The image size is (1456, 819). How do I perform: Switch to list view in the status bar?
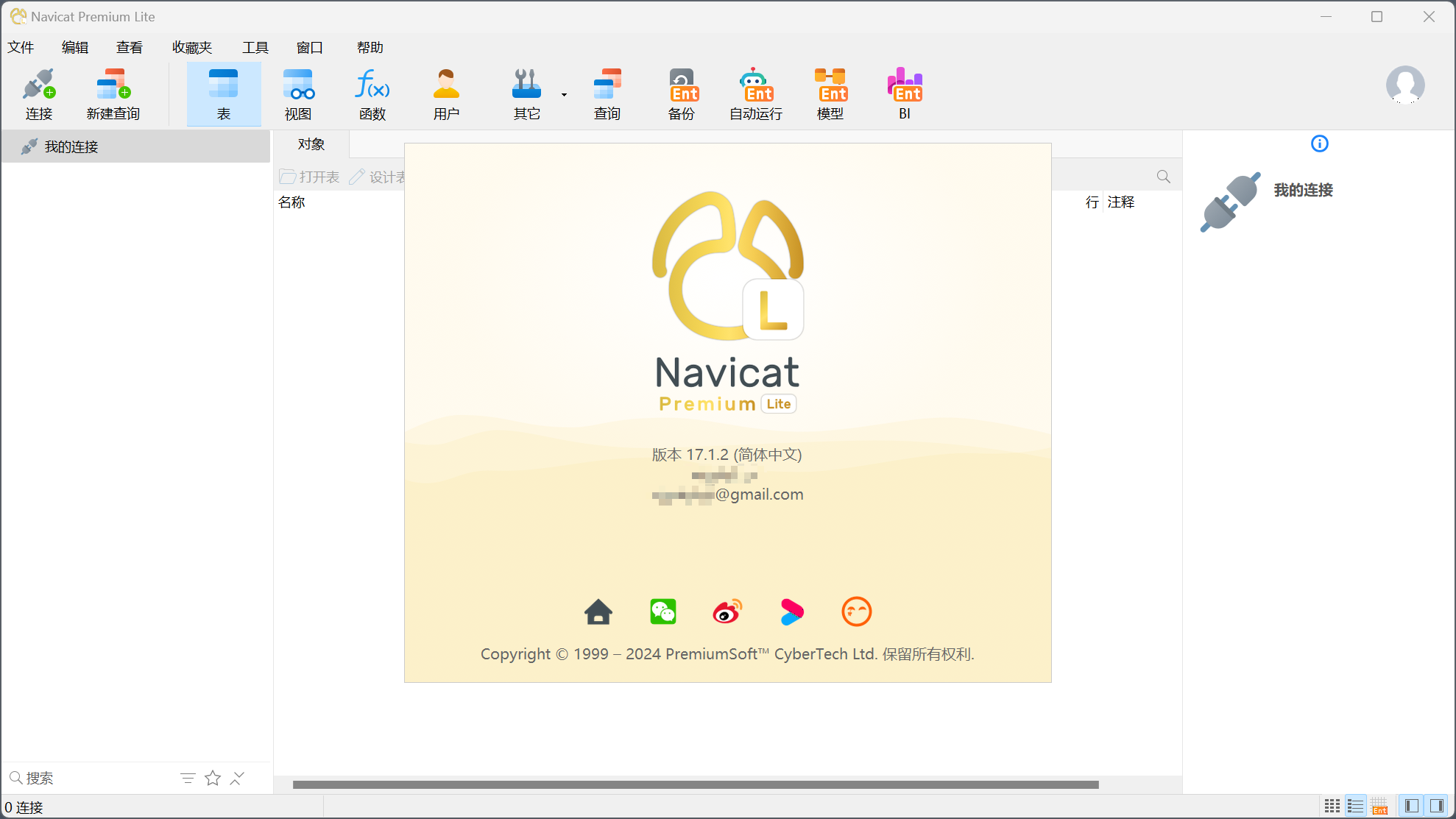(1355, 805)
